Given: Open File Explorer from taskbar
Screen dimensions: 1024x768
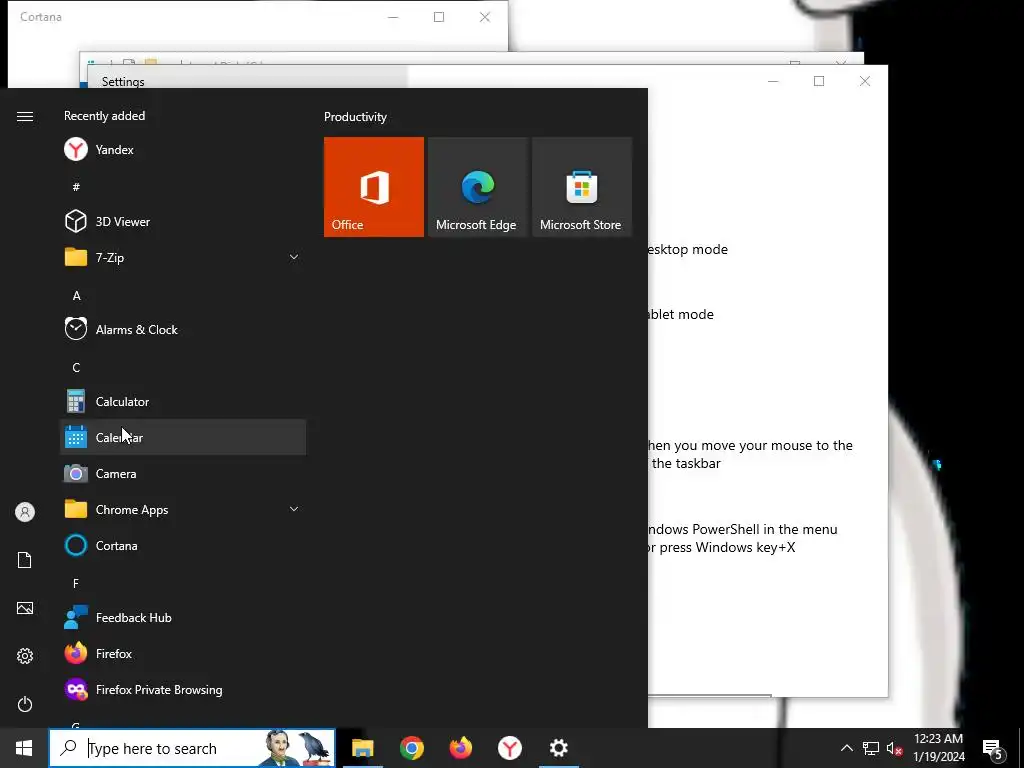Looking at the screenshot, I should [x=362, y=748].
